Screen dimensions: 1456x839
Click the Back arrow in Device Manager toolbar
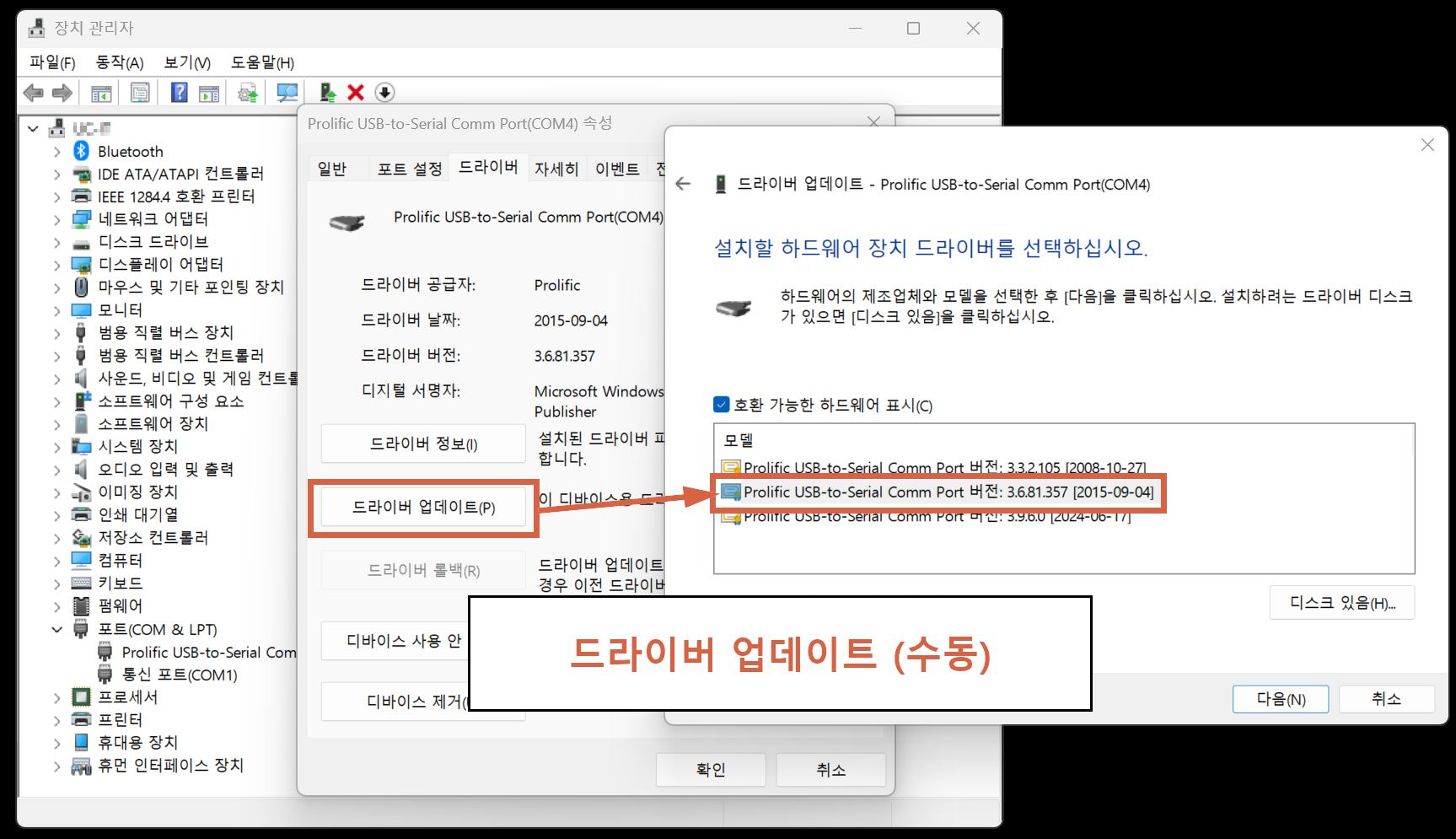pos(34,93)
